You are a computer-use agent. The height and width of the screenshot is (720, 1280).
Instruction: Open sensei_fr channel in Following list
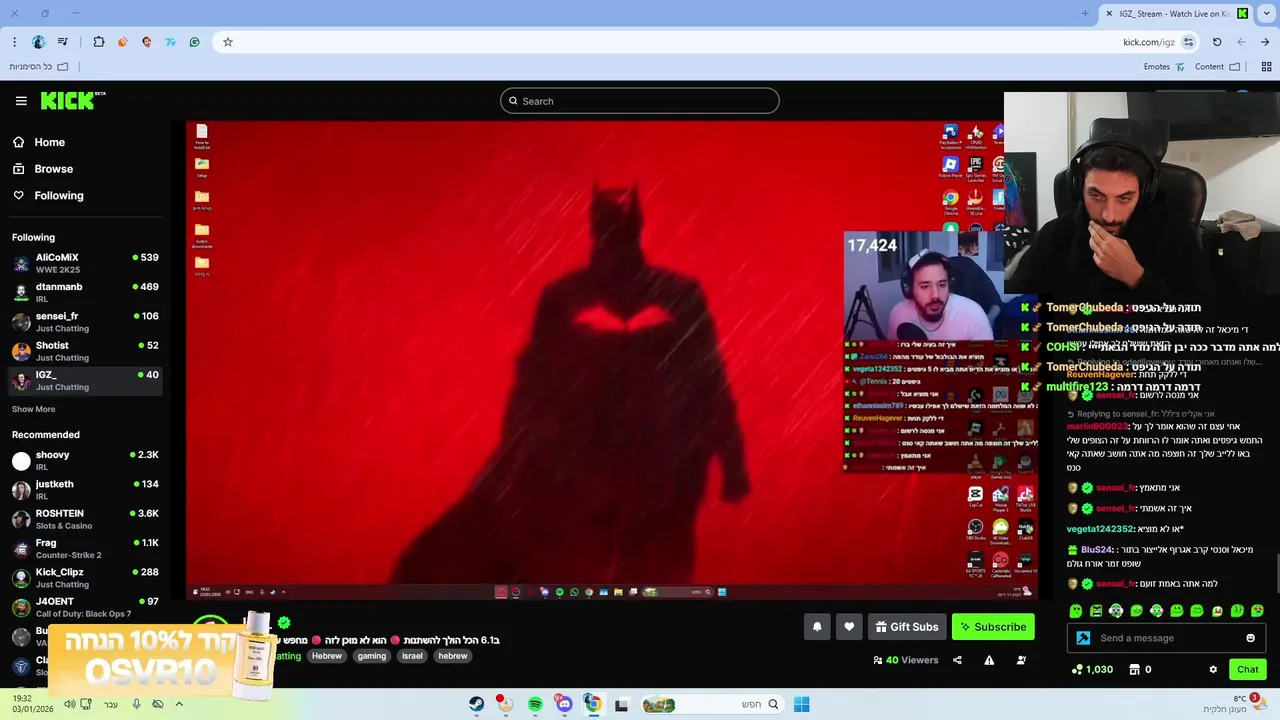coord(85,322)
